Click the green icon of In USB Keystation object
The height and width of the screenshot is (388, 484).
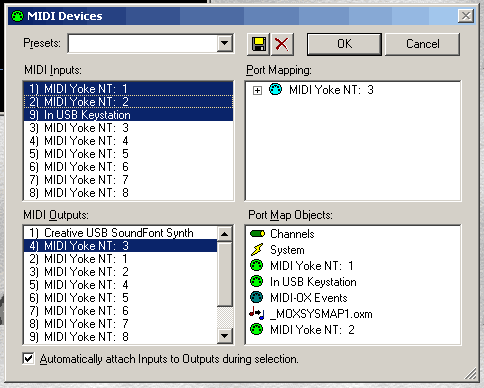[x=256, y=282]
